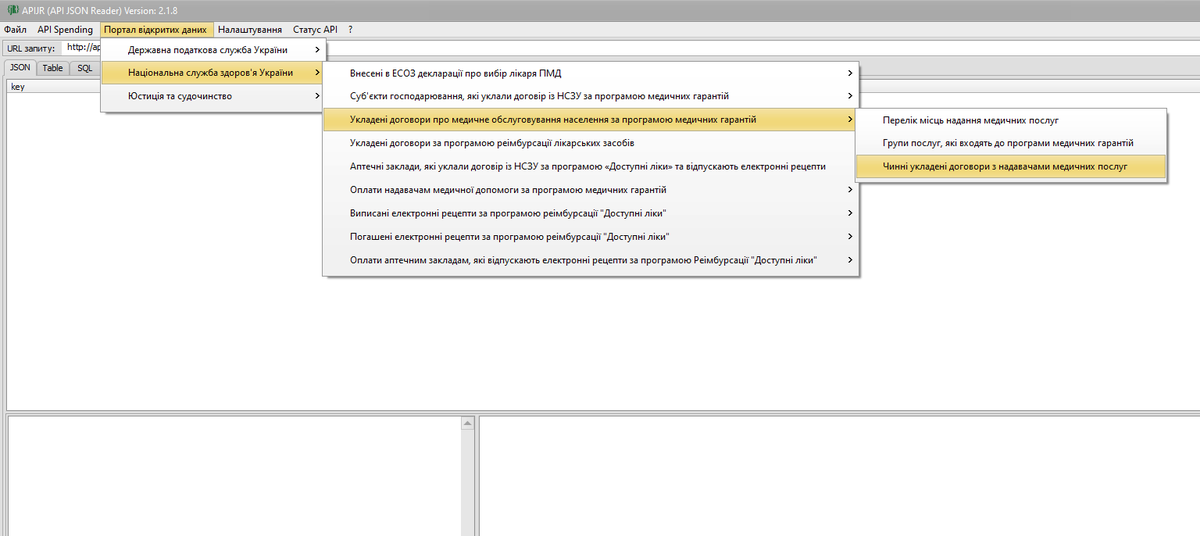The width and height of the screenshot is (1200, 536).
Task: Choose Погашені електронні рецепти item
Action: pyautogui.click(x=590, y=236)
